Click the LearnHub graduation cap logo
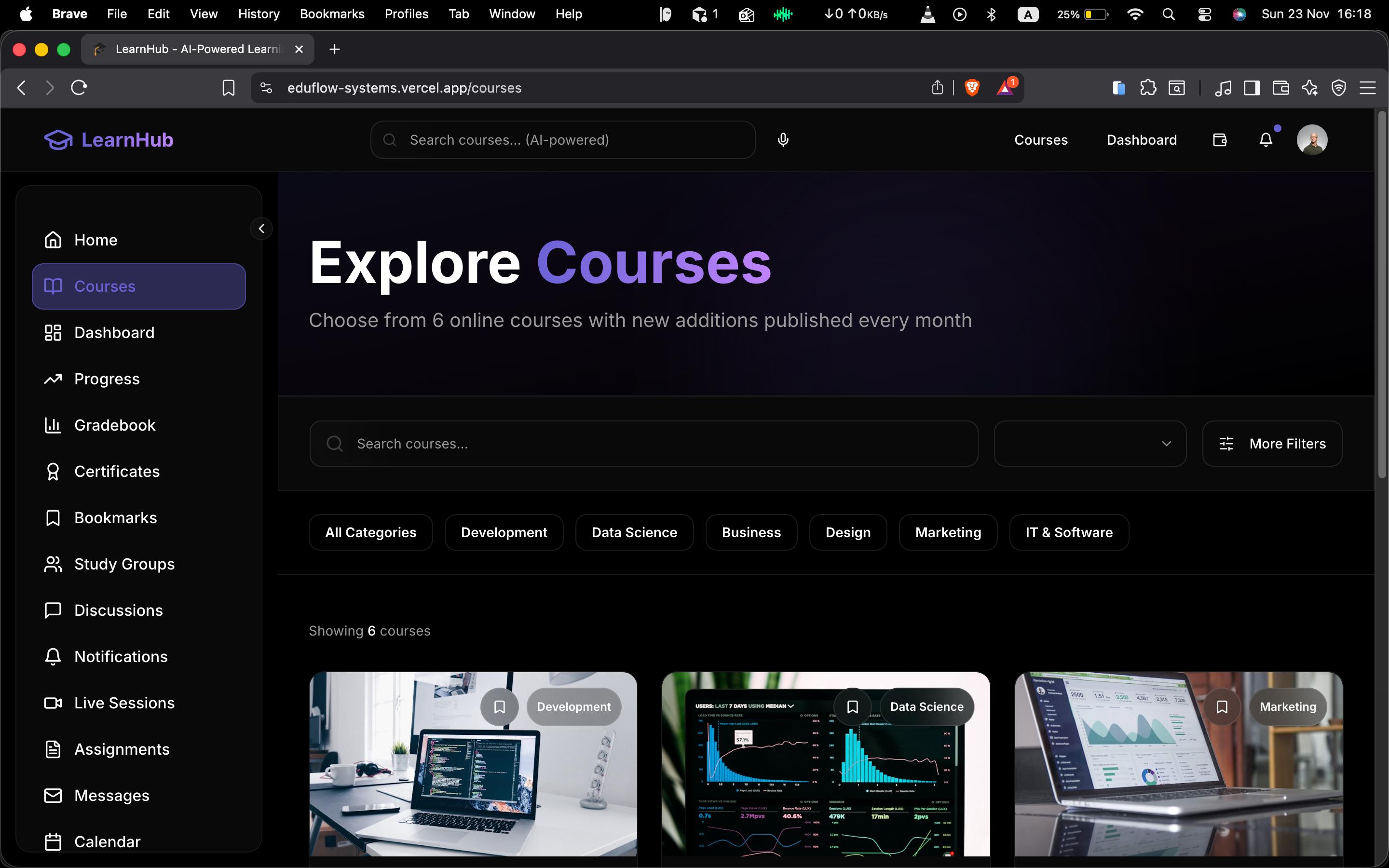 click(x=58, y=140)
